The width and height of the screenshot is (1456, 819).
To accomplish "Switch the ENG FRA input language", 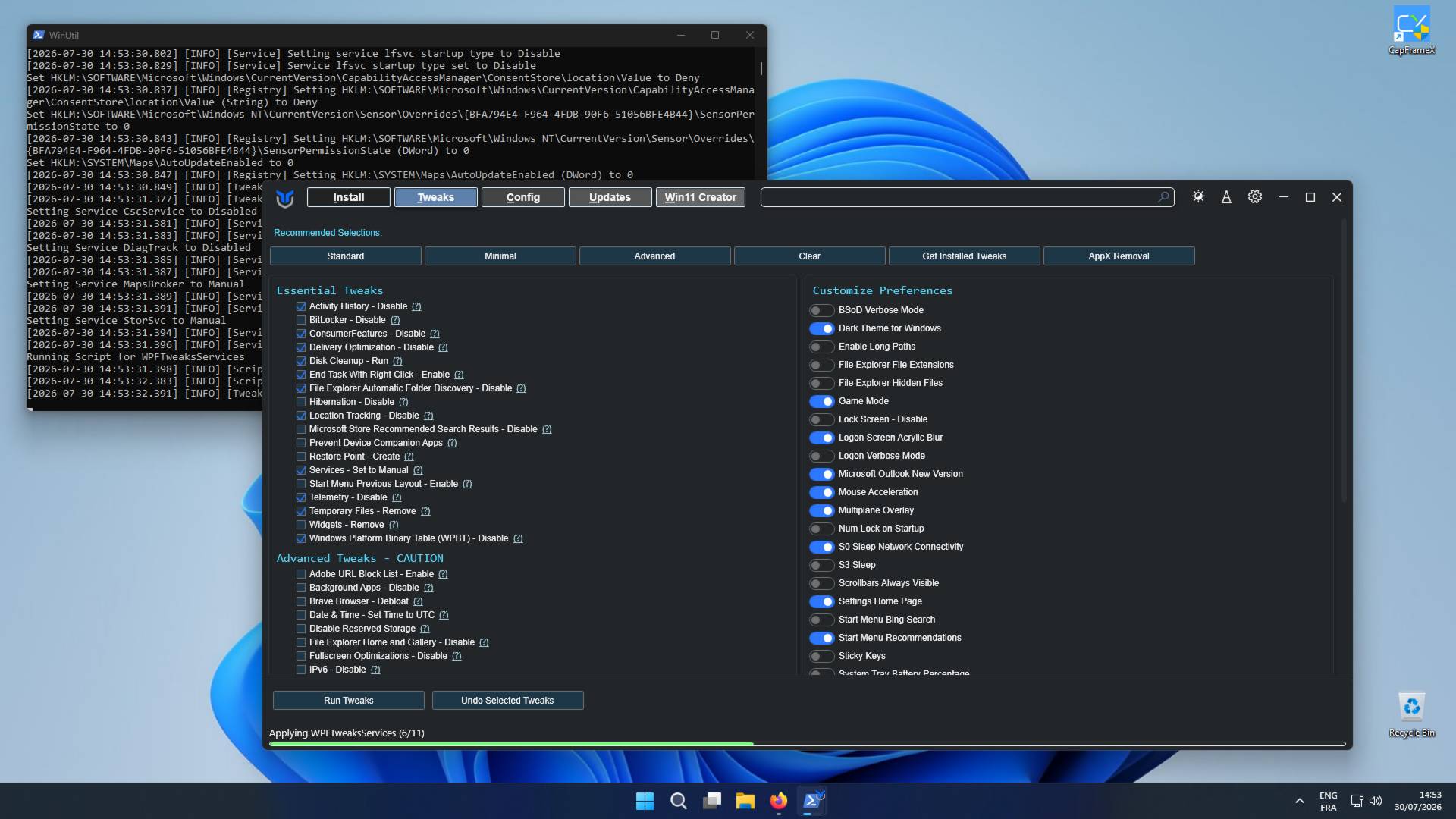I will (x=1328, y=801).
